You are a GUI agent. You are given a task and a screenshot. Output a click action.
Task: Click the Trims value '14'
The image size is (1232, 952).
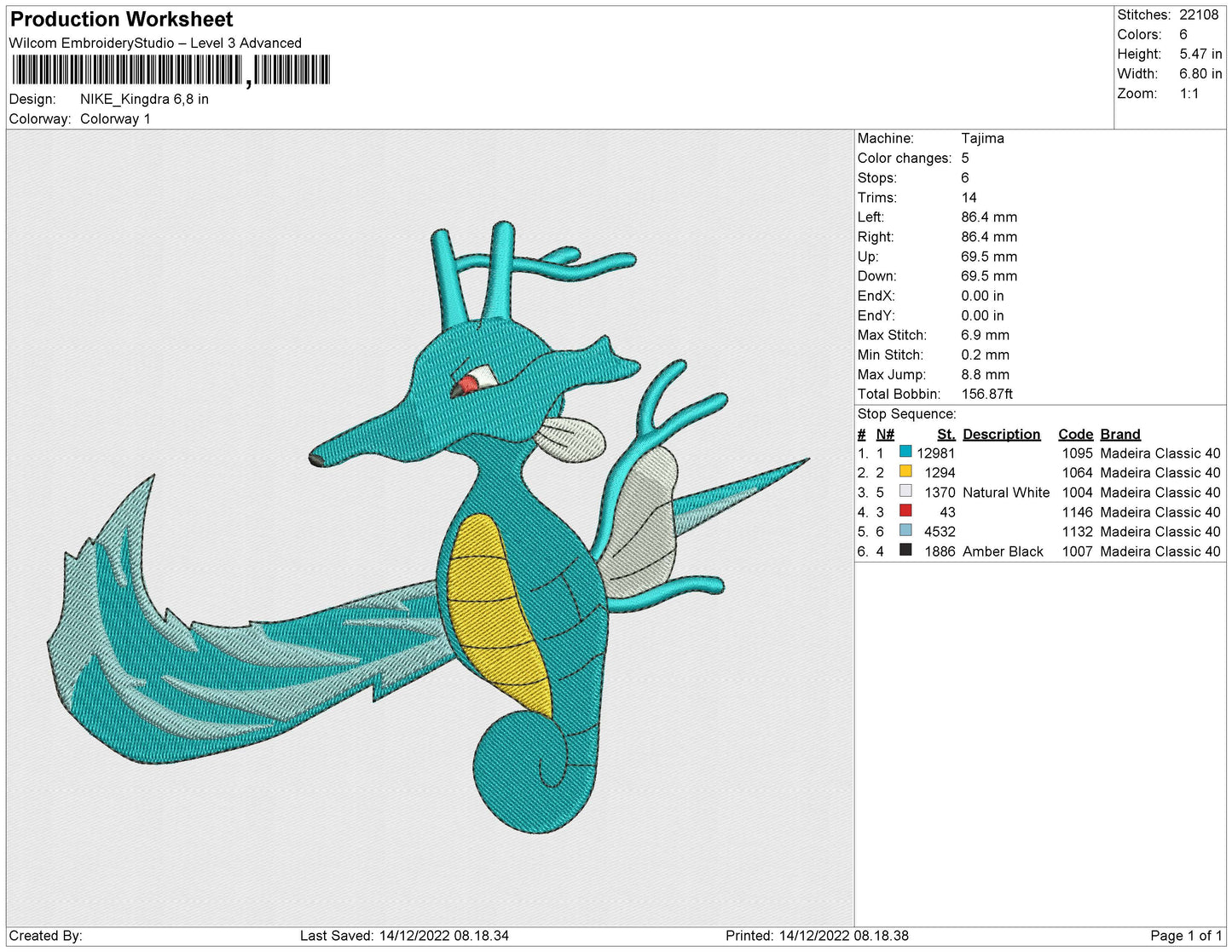point(969,198)
